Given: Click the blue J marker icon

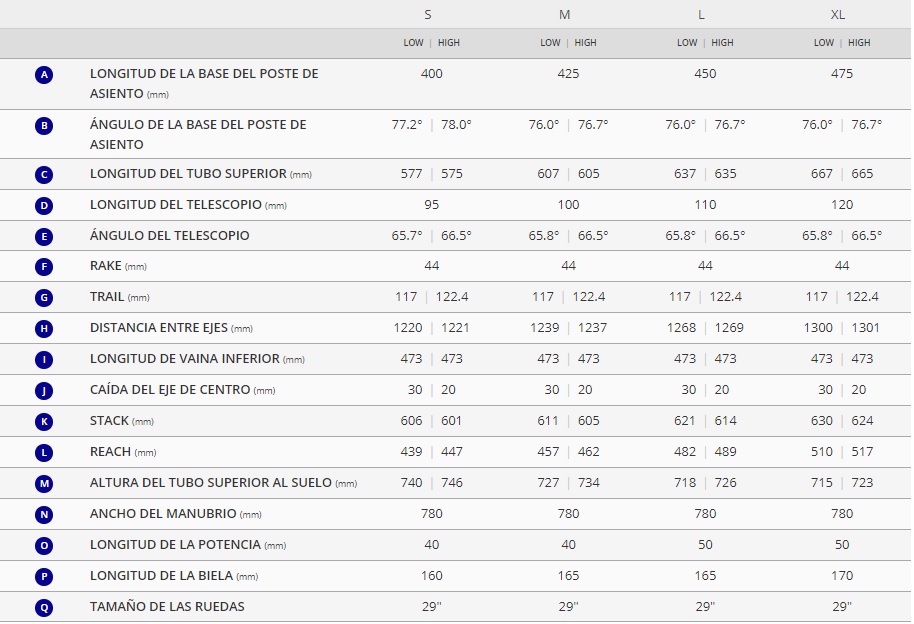Looking at the screenshot, I should click(x=44, y=390).
